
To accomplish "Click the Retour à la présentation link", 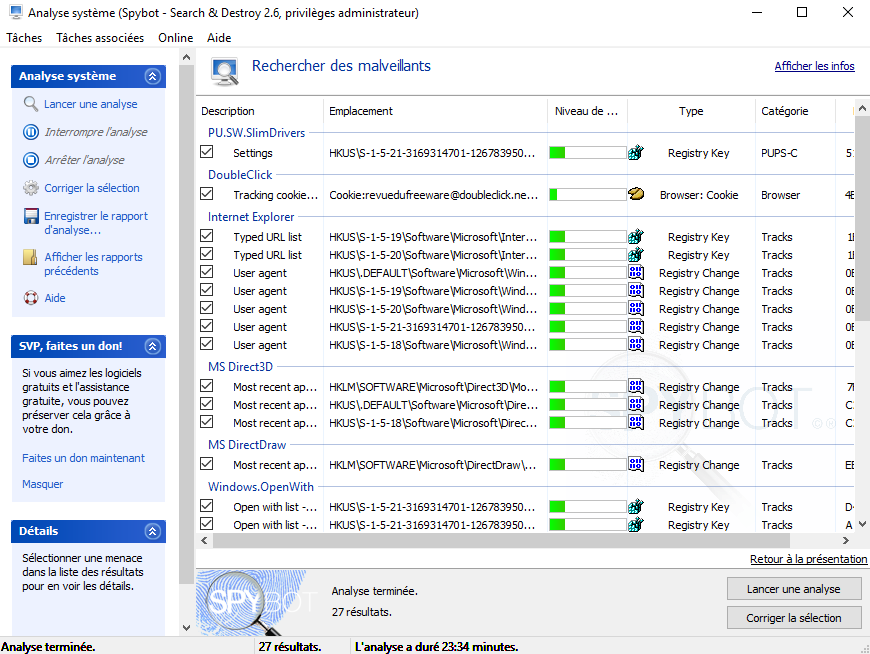I will (x=808, y=559).
